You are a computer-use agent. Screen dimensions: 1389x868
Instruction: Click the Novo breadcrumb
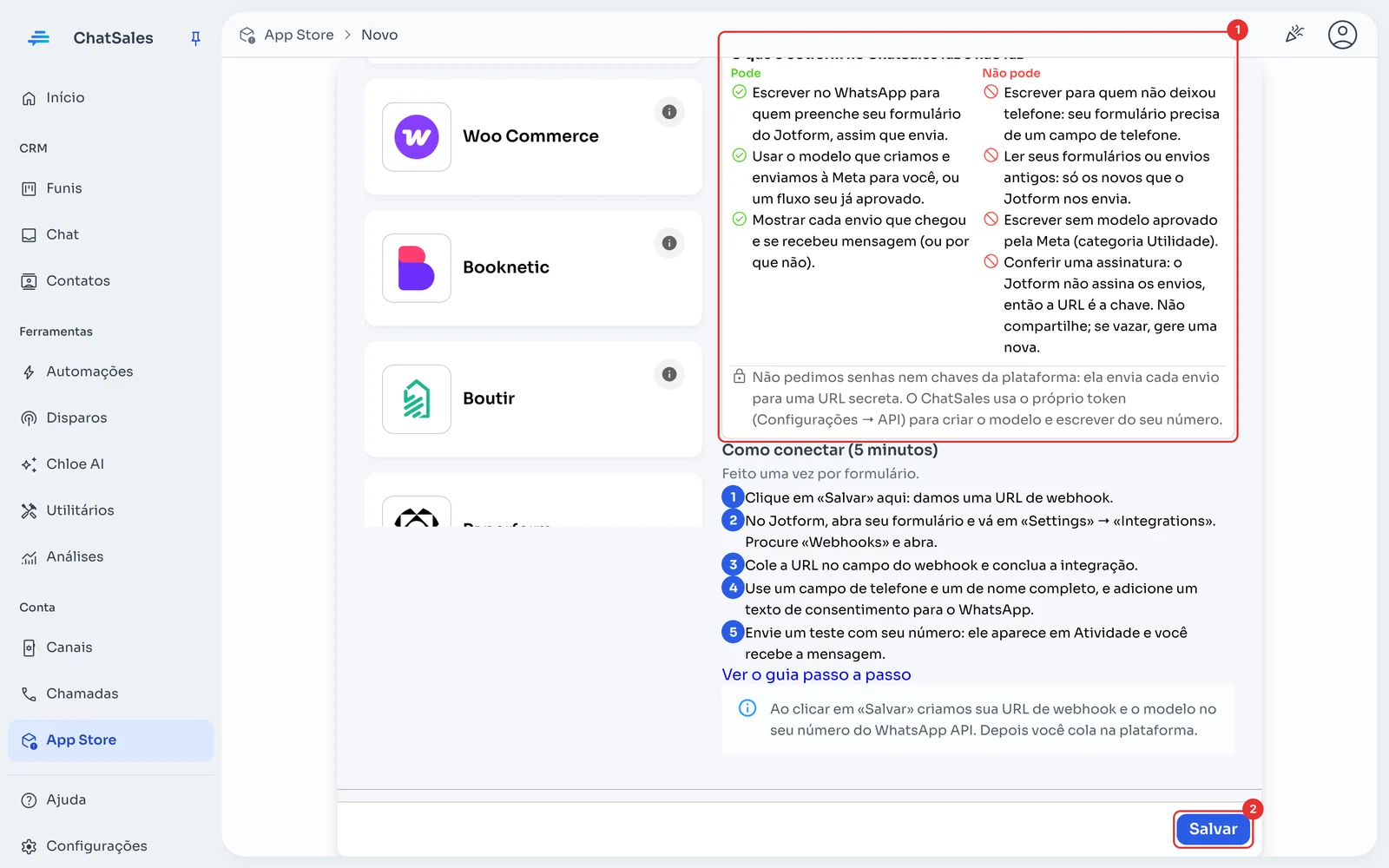[379, 35]
